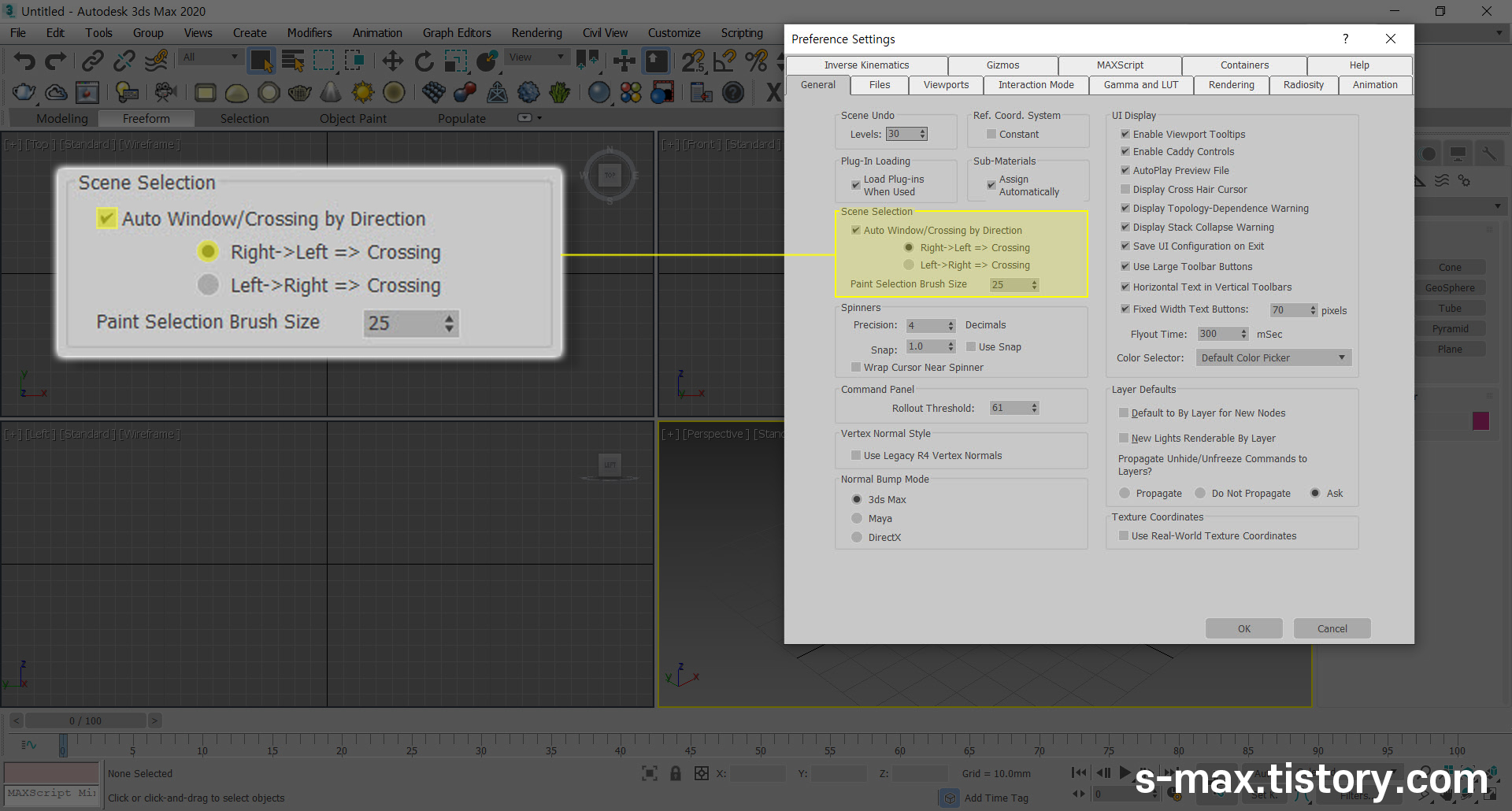Viewport: 1512px width, 811px height.
Task: Select the Select and Link chain tool
Action: pos(93,61)
